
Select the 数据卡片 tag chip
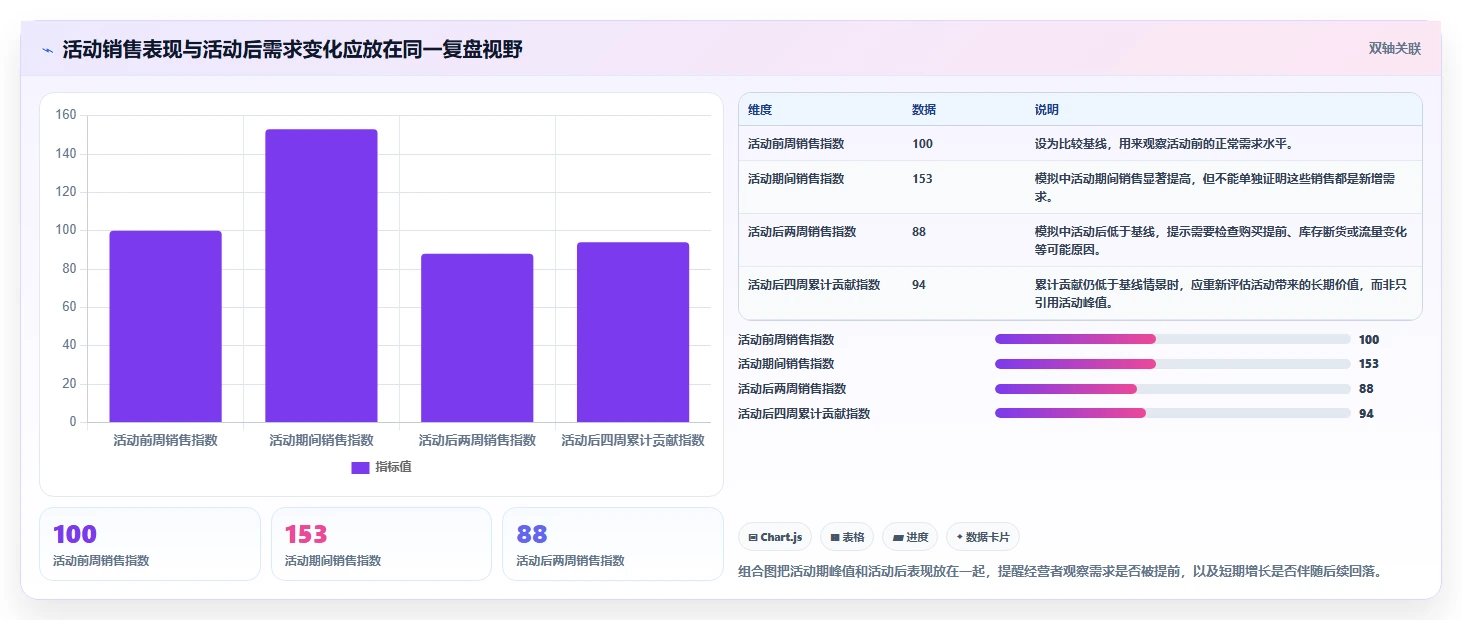[983, 537]
